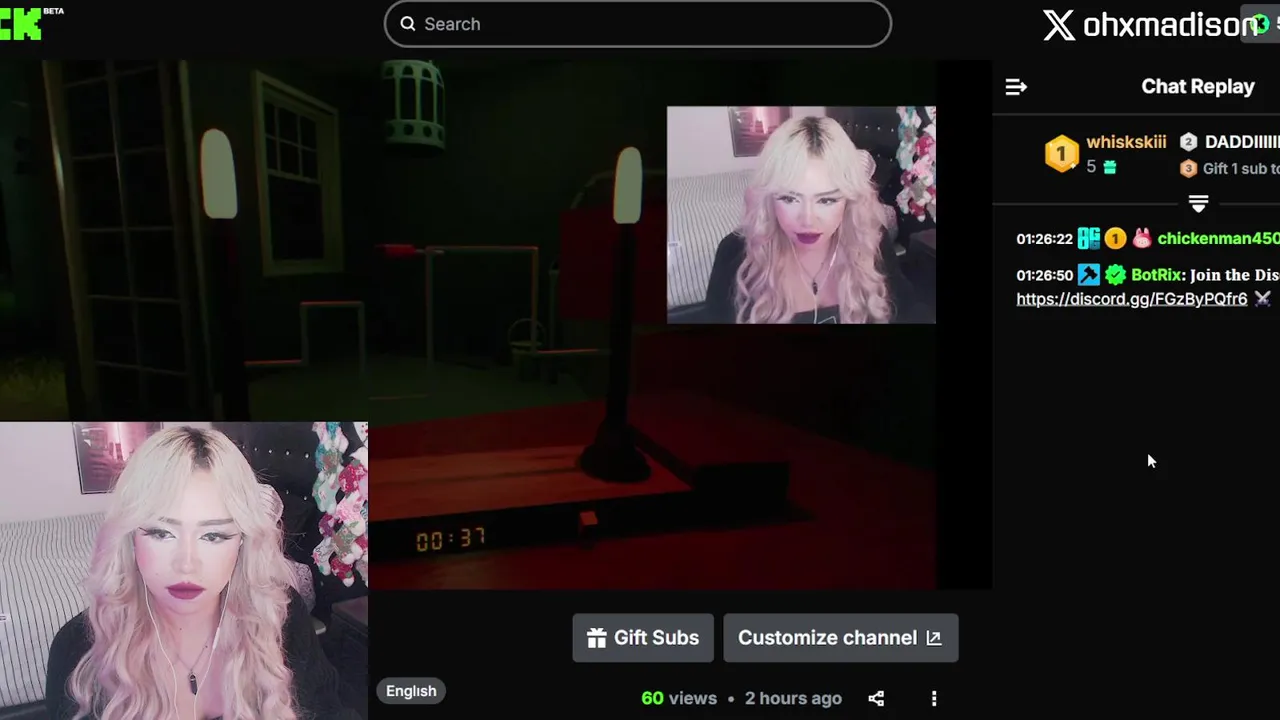The height and width of the screenshot is (720, 1280).
Task: Click the Customize channel button
Action: (x=840, y=638)
